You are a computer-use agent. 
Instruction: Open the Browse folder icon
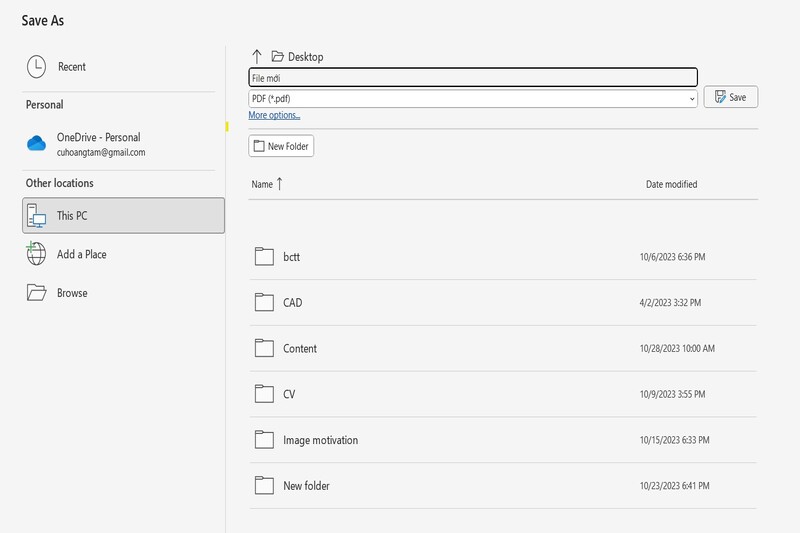click(37, 293)
